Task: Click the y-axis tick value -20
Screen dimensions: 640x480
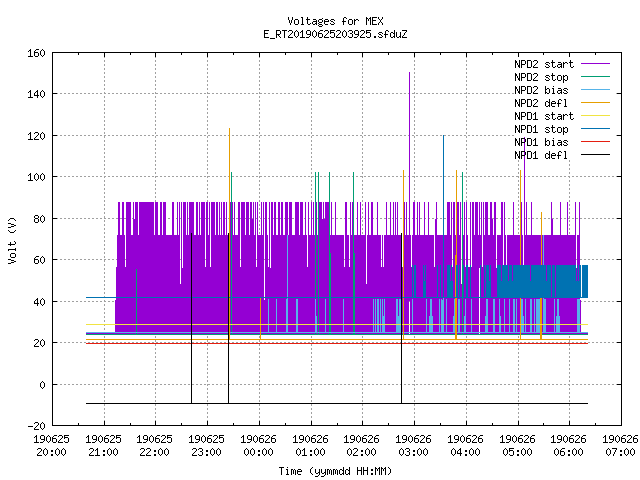Action: tap(36, 426)
